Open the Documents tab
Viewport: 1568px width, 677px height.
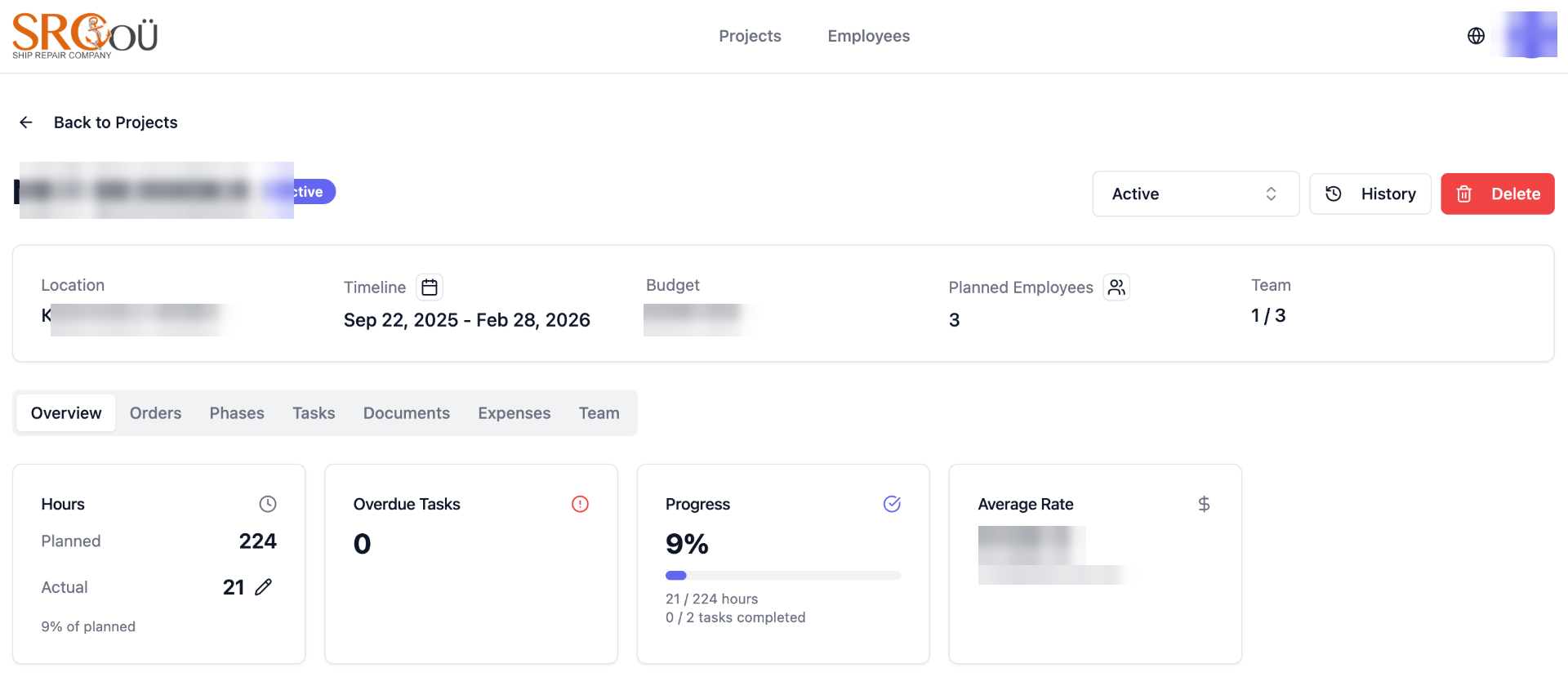[x=407, y=413]
